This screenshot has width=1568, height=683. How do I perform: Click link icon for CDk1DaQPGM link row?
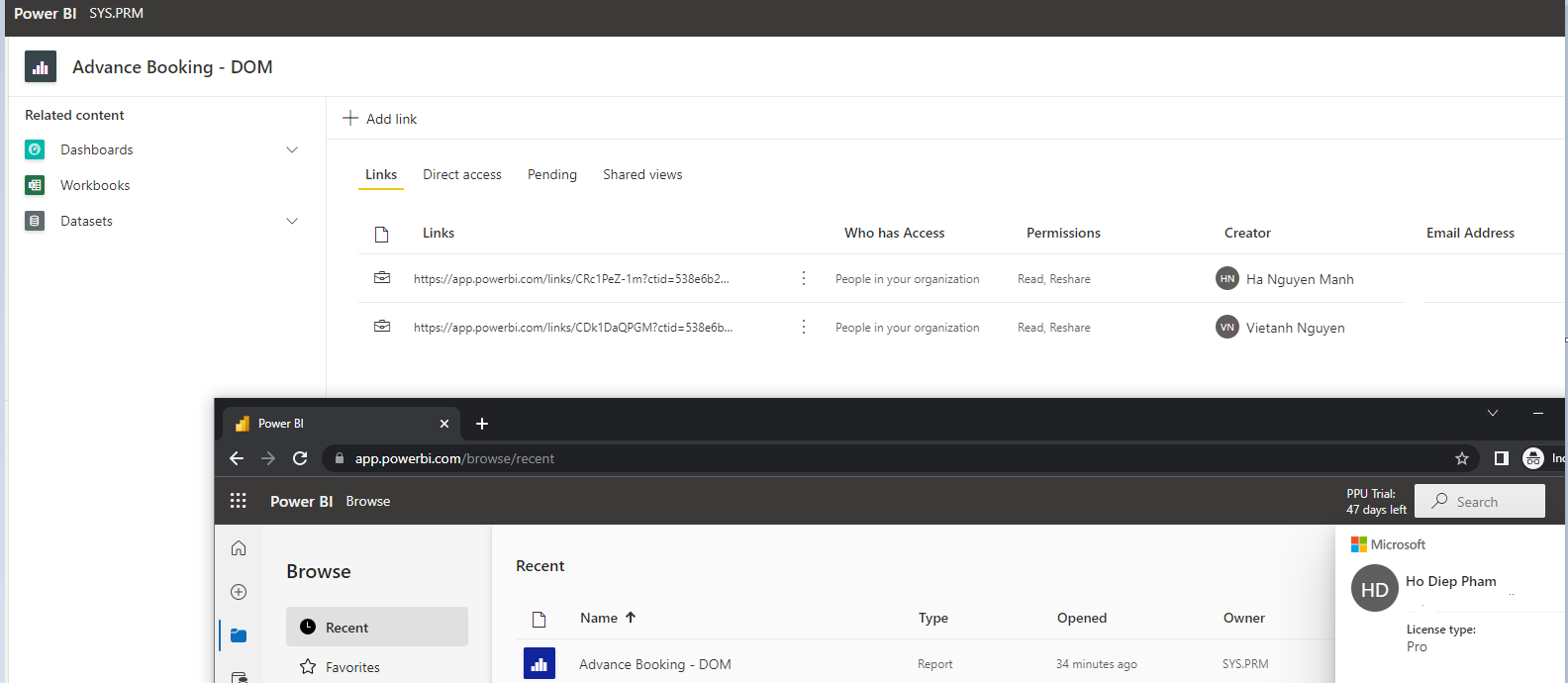coord(382,327)
